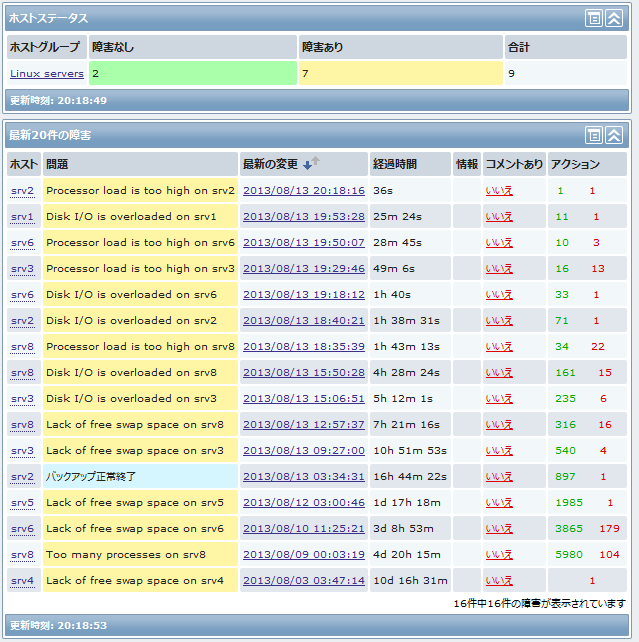This screenshot has width=639, height=642.
Task: Open timestamp 2013/08/13 19:18:12
Action: click(304, 295)
